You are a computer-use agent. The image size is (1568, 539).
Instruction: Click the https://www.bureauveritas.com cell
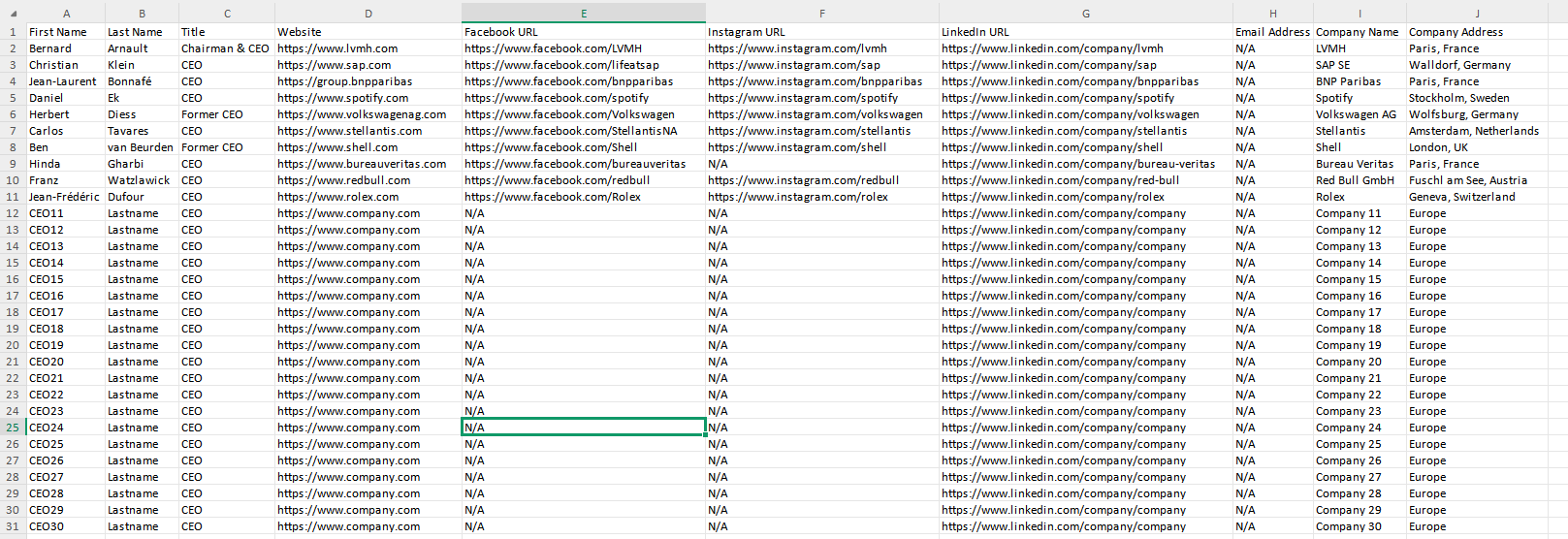tap(368, 164)
